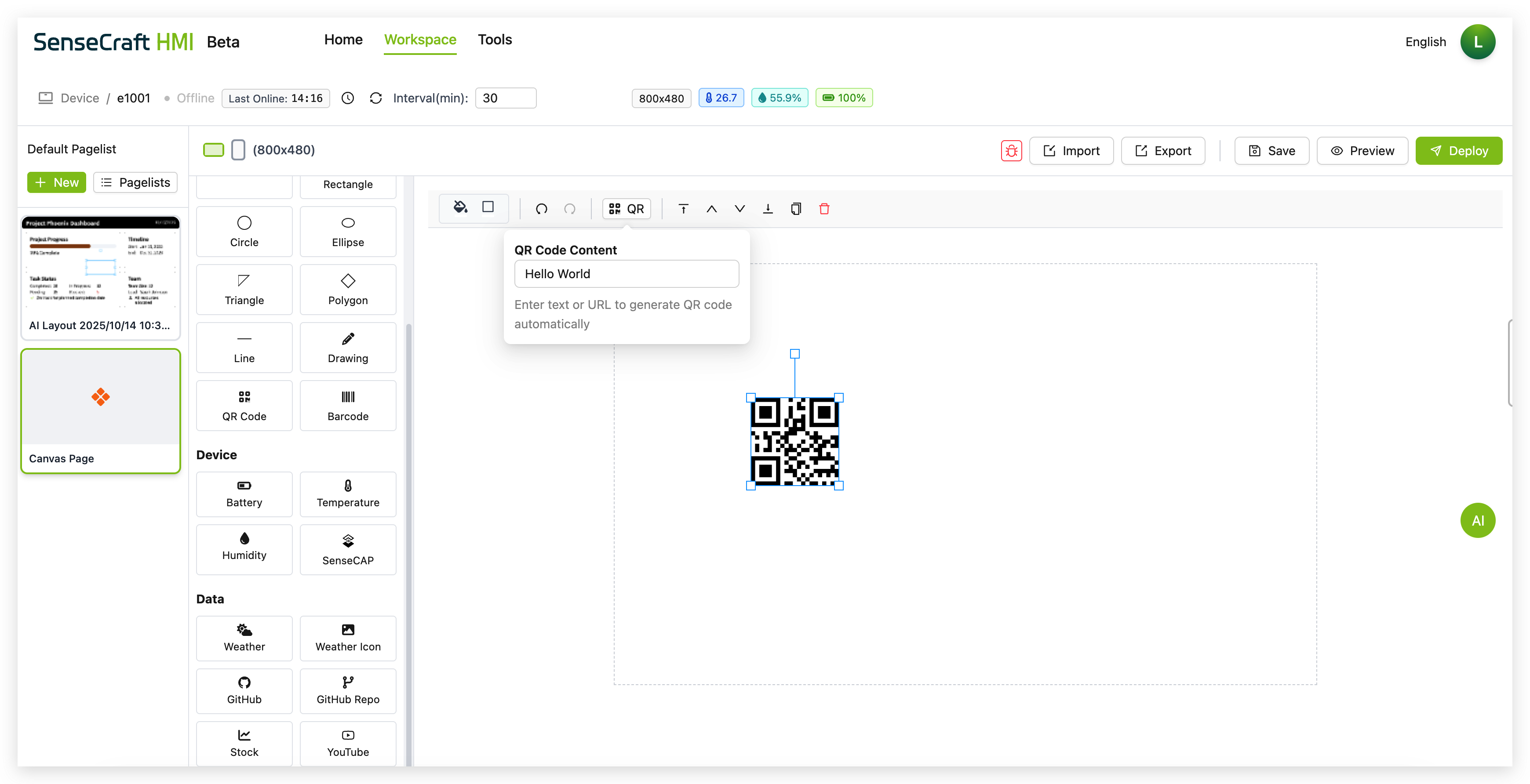Switch to landscape orientation toggle
Screen dimensions: 1530x784
[x=213, y=150]
